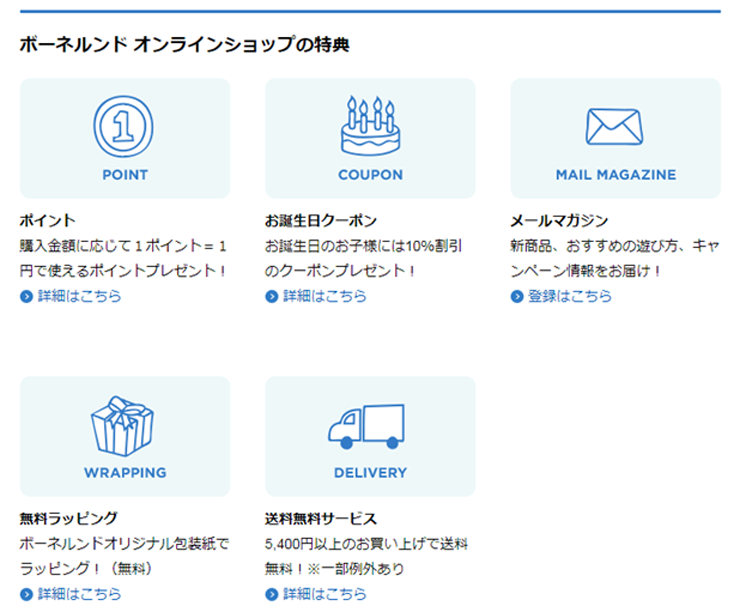Click the POINT coin icon

[124, 125]
